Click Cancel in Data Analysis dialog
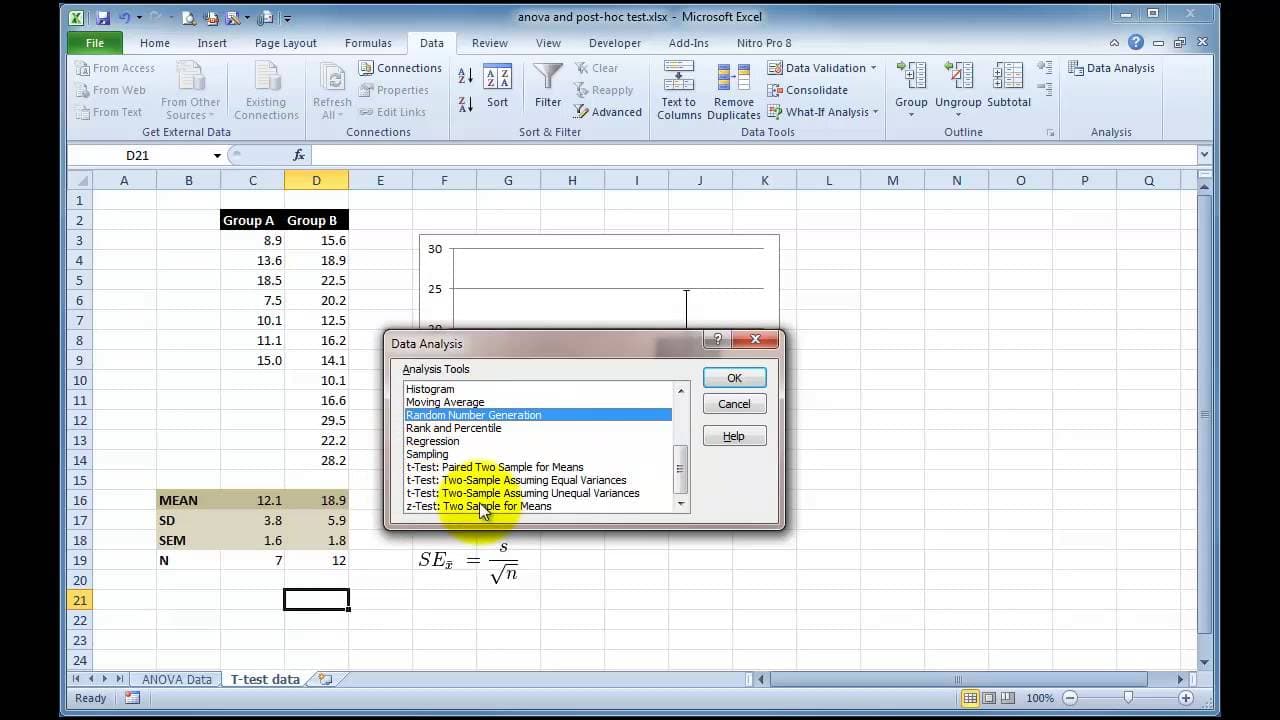The width and height of the screenshot is (1280, 720). coord(734,404)
